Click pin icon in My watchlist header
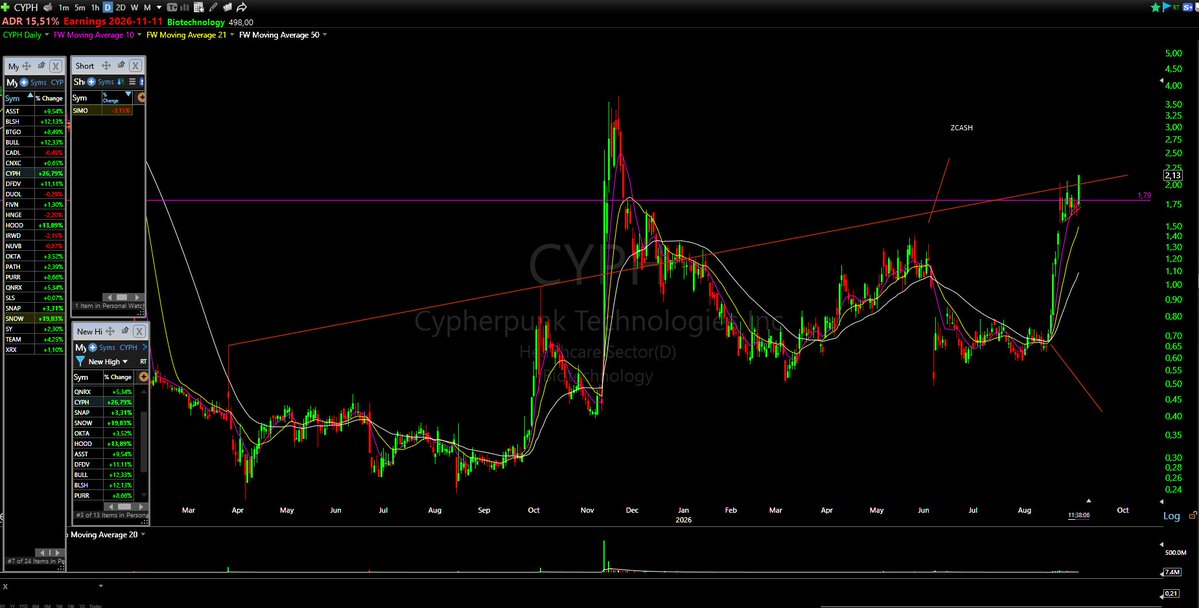Screen dimensions: 1199x608 pyautogui.click(x=41, y=65)
